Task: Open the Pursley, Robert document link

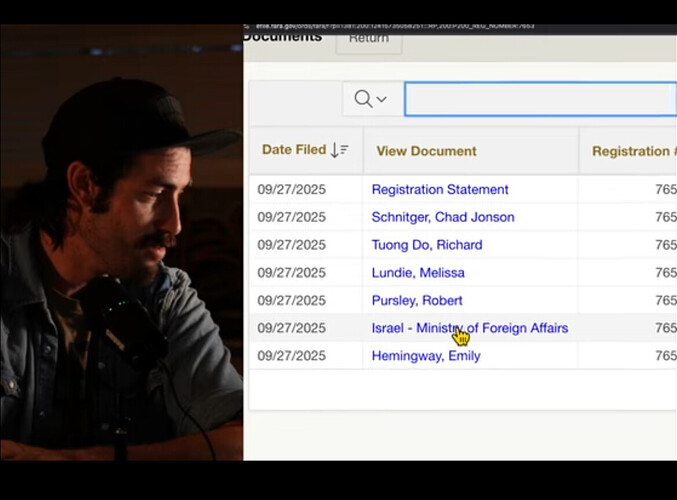Action: (417, 301)
